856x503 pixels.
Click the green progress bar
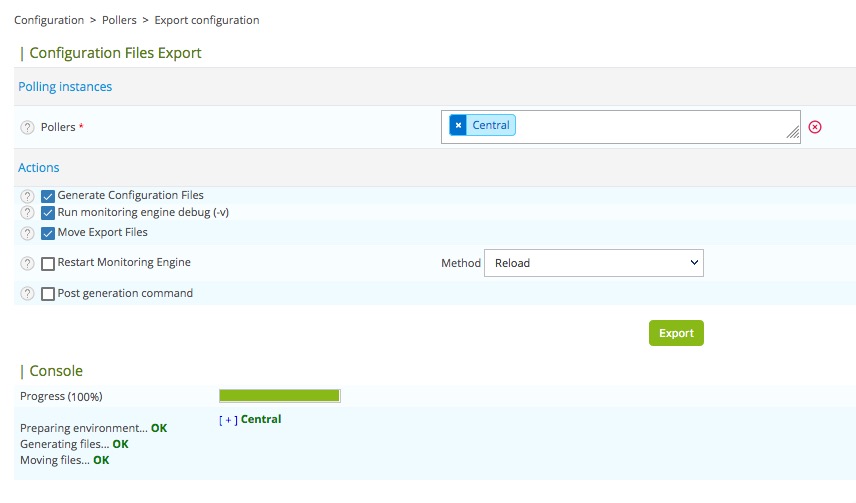[x=279, y=396]
